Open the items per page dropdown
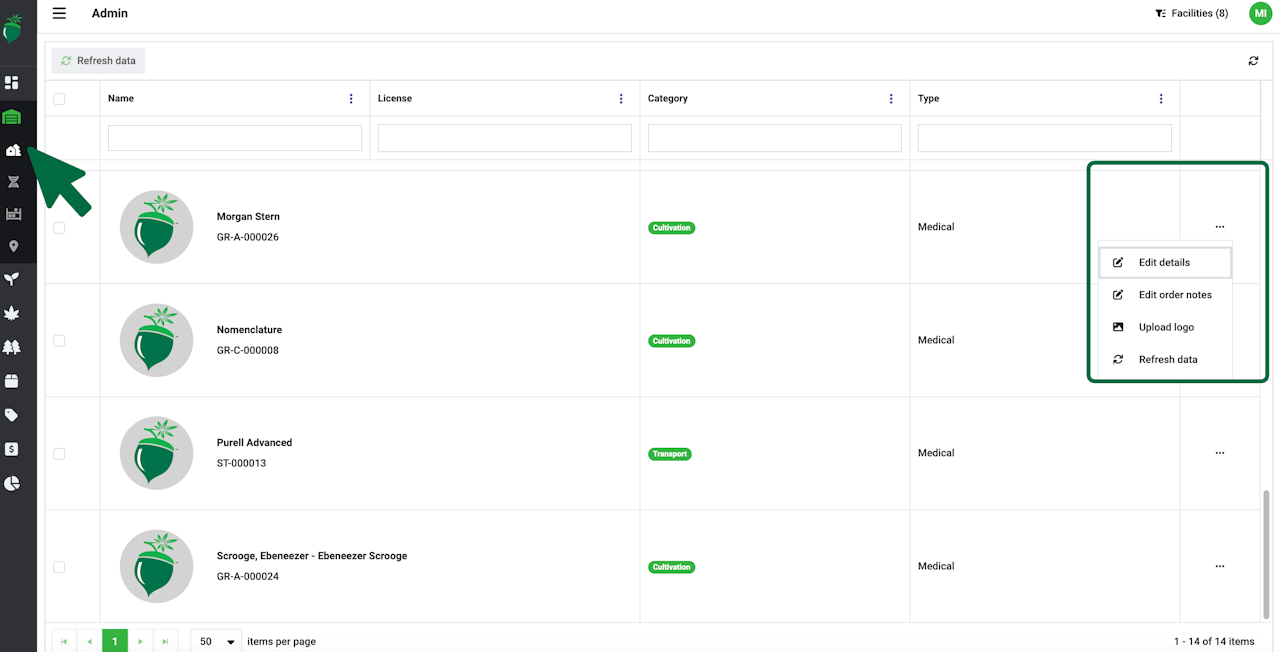This screenshot has height=652, width=1280. [x=216, y=641]
